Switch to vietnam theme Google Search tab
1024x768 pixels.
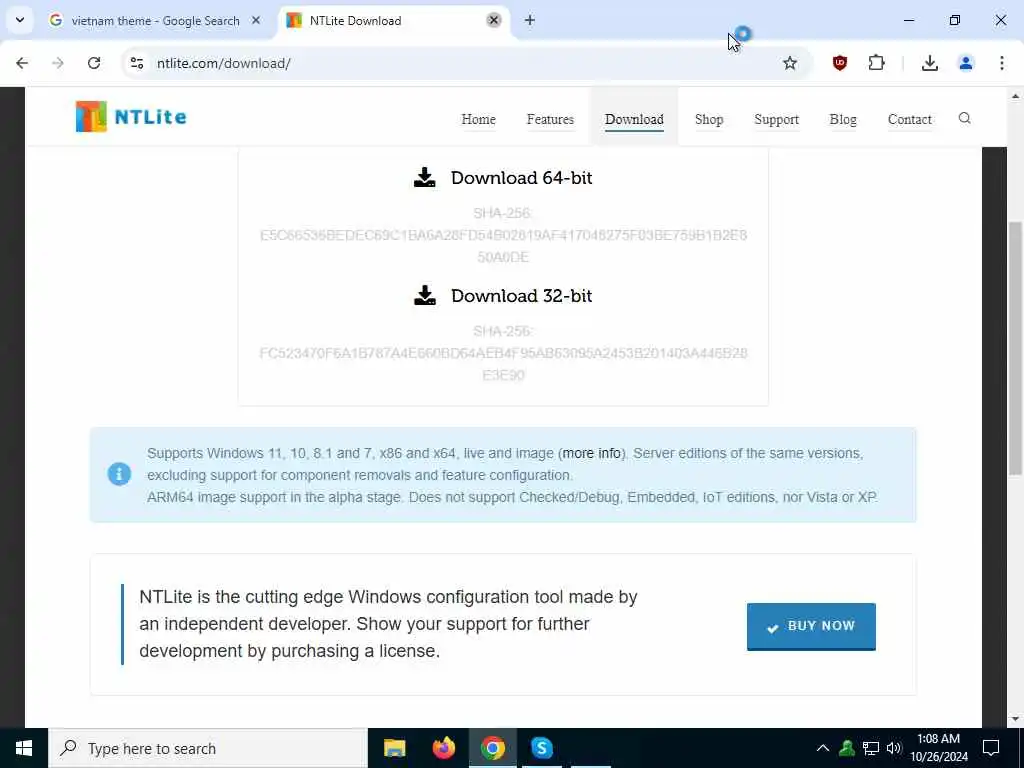pos(155,21)
